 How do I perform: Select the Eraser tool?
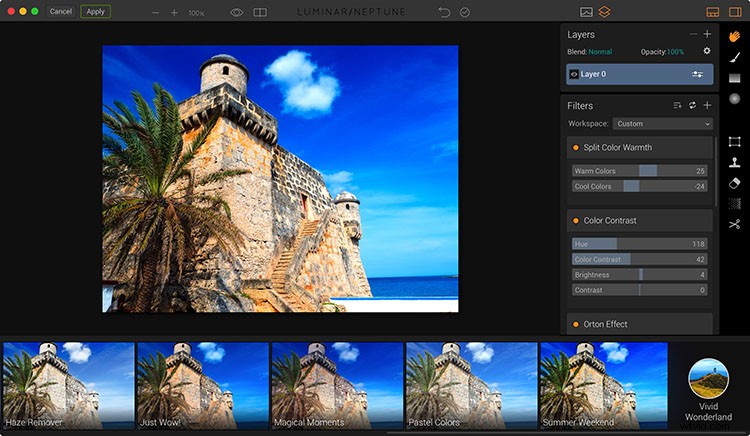[735, 183]
